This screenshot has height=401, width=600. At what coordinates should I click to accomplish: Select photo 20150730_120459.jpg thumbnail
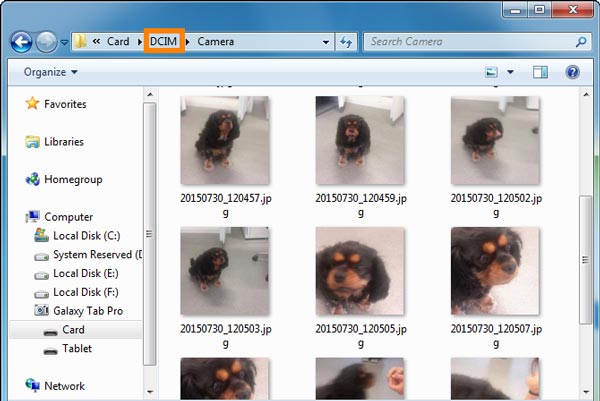point(360,140)
